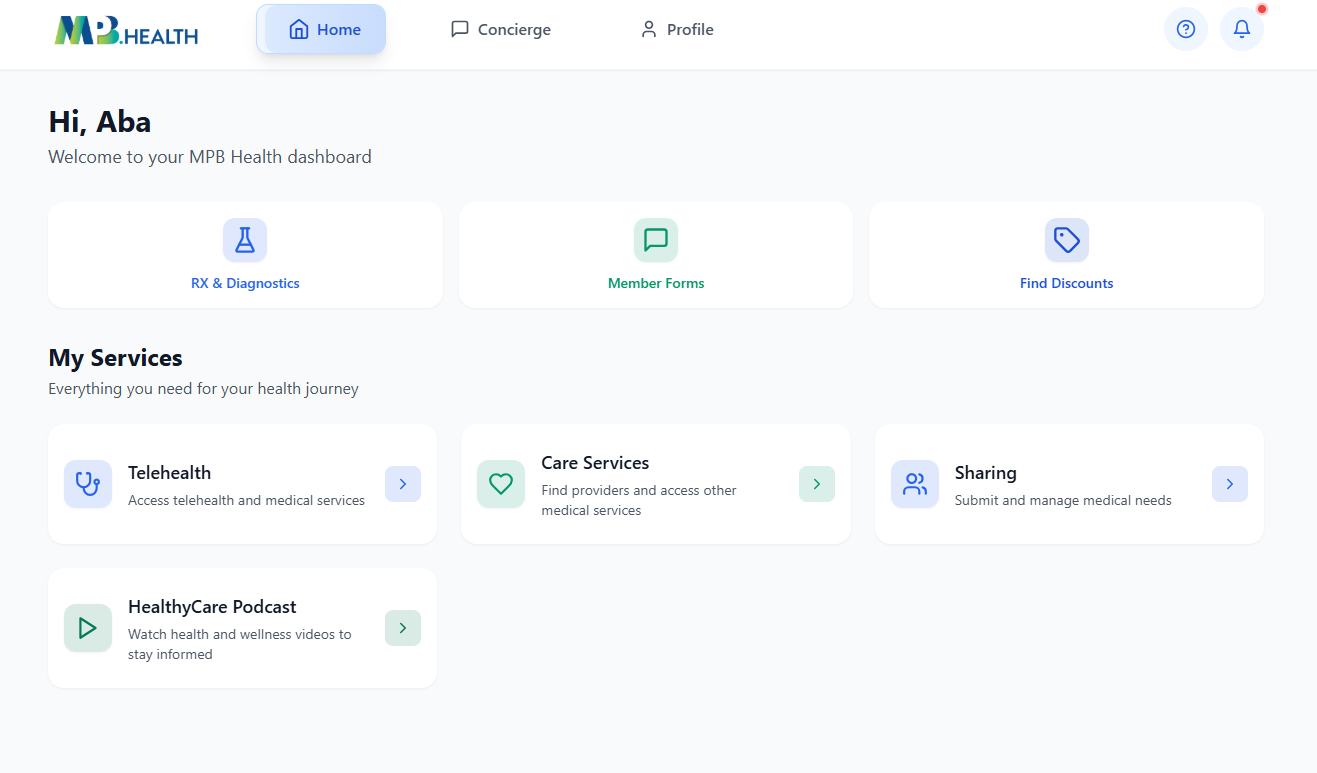Expand Care Services using its chevron arrow
The height and width of the screenshot is (773, 1317).
point(816,484)
